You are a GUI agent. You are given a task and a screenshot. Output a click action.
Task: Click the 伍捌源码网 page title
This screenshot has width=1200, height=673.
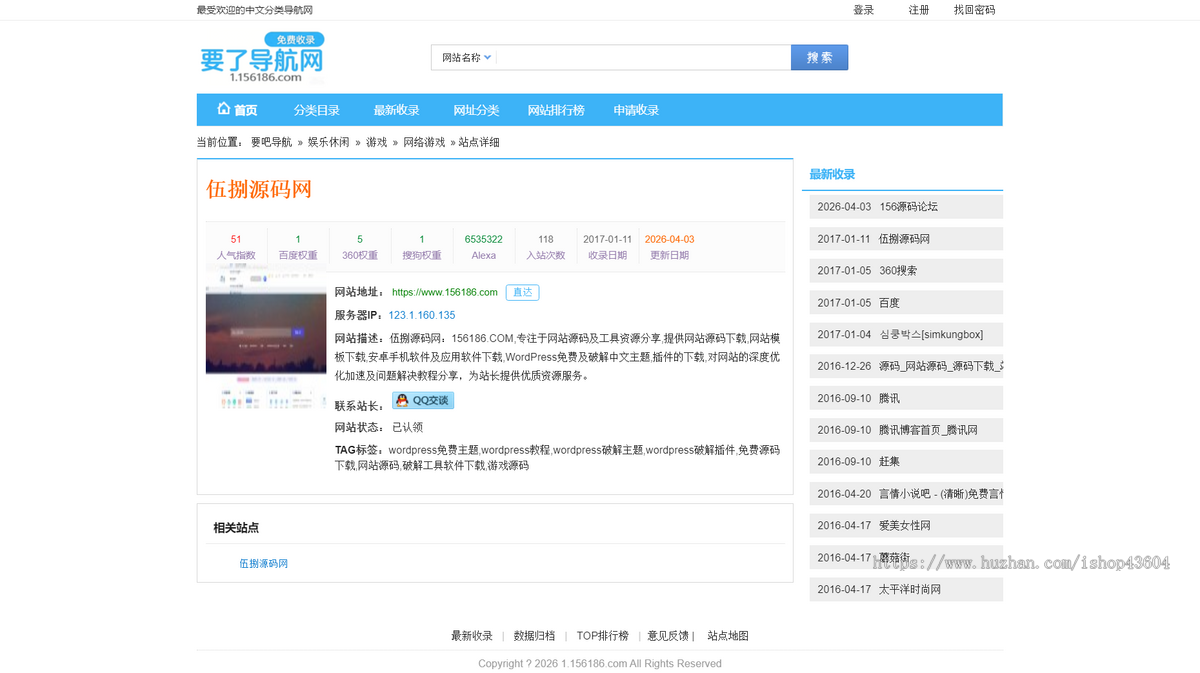click(259, 189)
